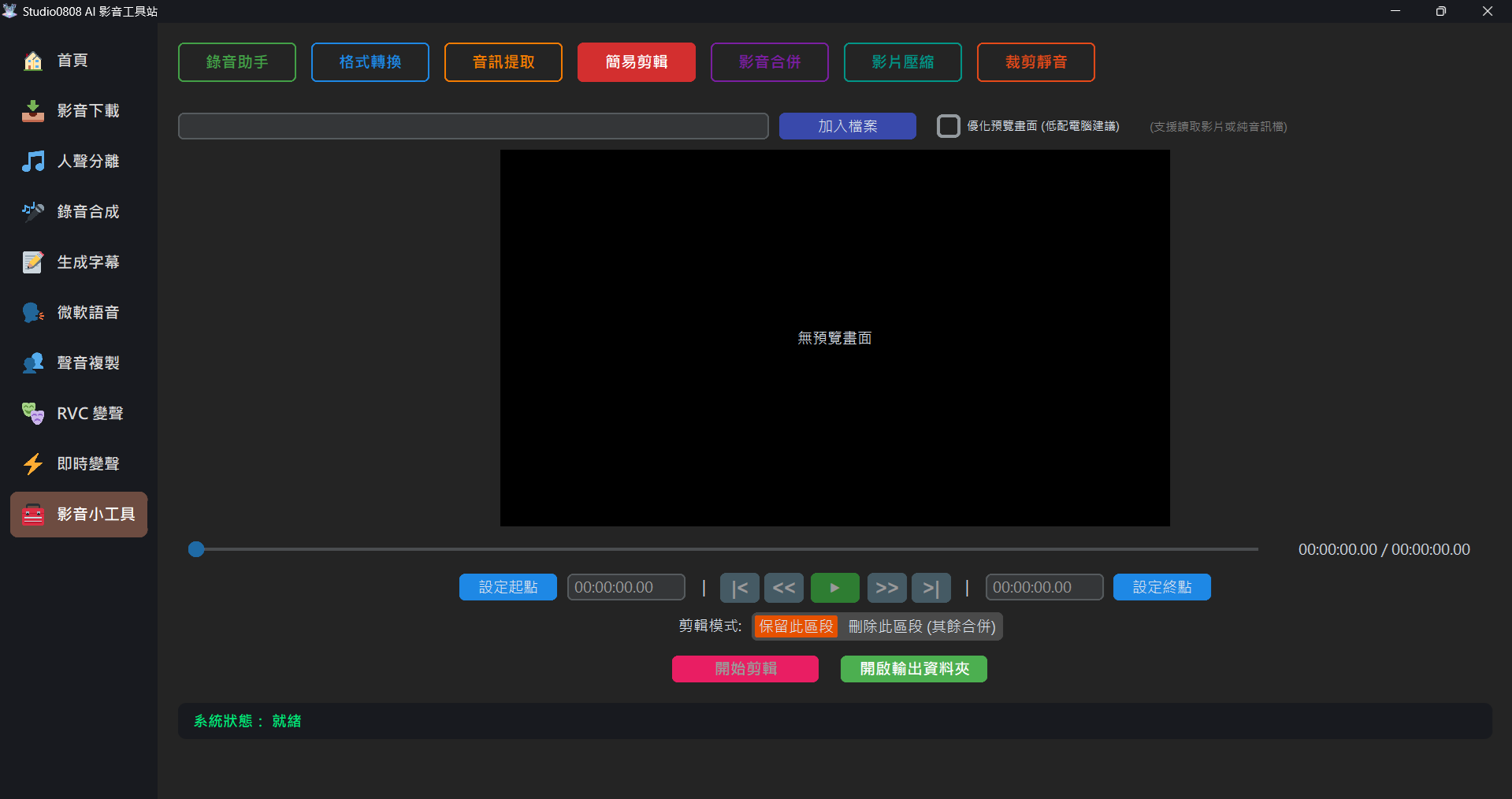
Task: Click the playback timeline slider handle
Action: click(196, 549)
